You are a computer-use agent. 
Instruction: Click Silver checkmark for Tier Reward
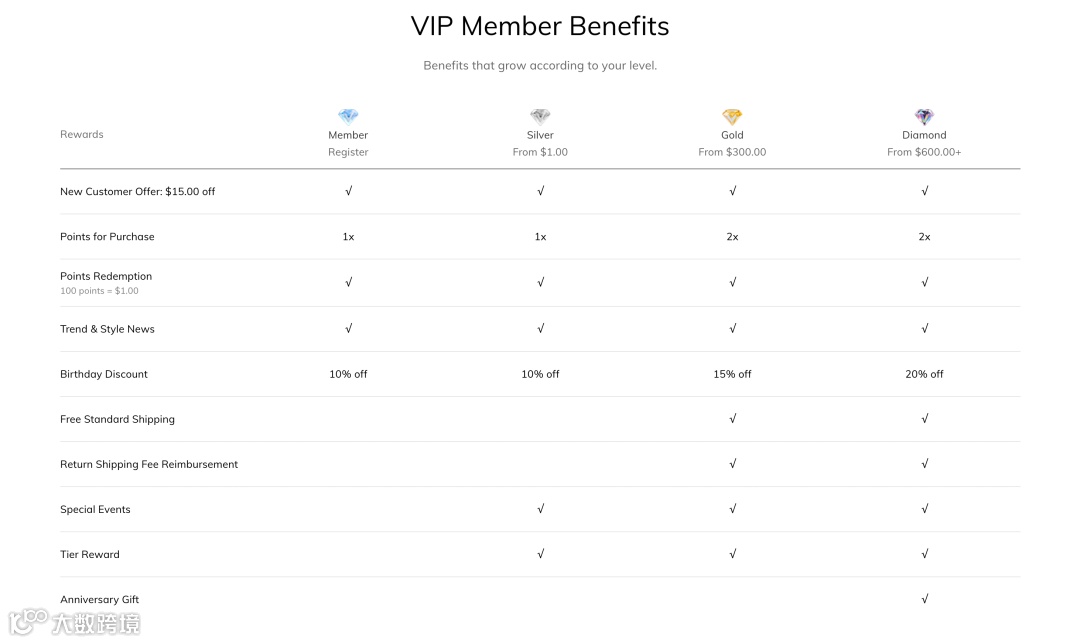pyautogui.click(x=540, y=554)
